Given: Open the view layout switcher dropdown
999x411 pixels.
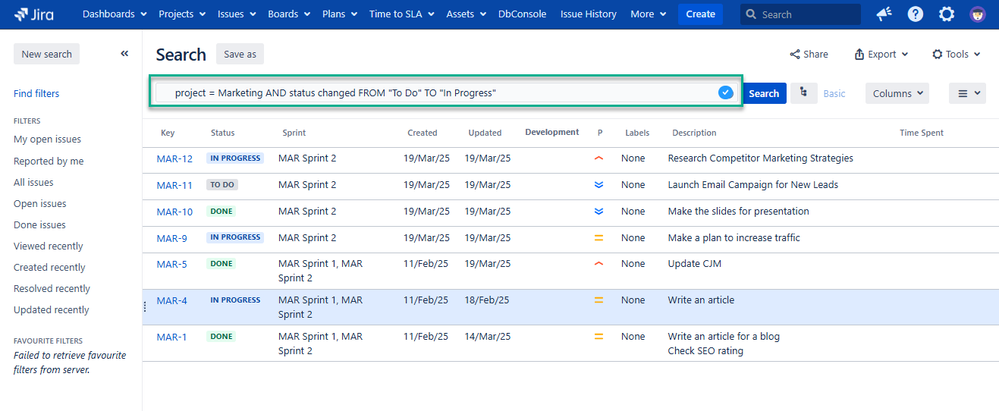Looking at the screenshot, I should click(967, 93).
